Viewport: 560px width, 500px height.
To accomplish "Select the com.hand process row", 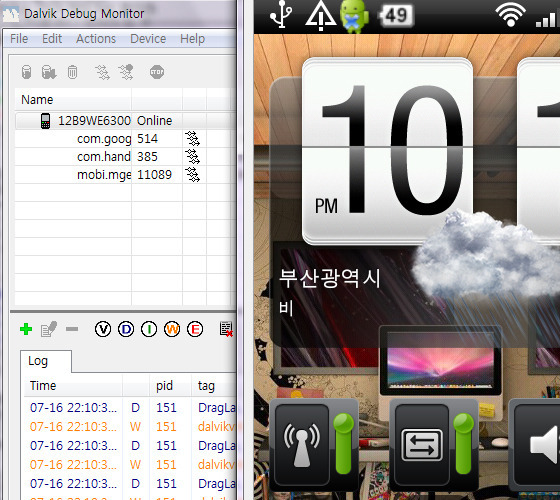I will pos(125,156).
